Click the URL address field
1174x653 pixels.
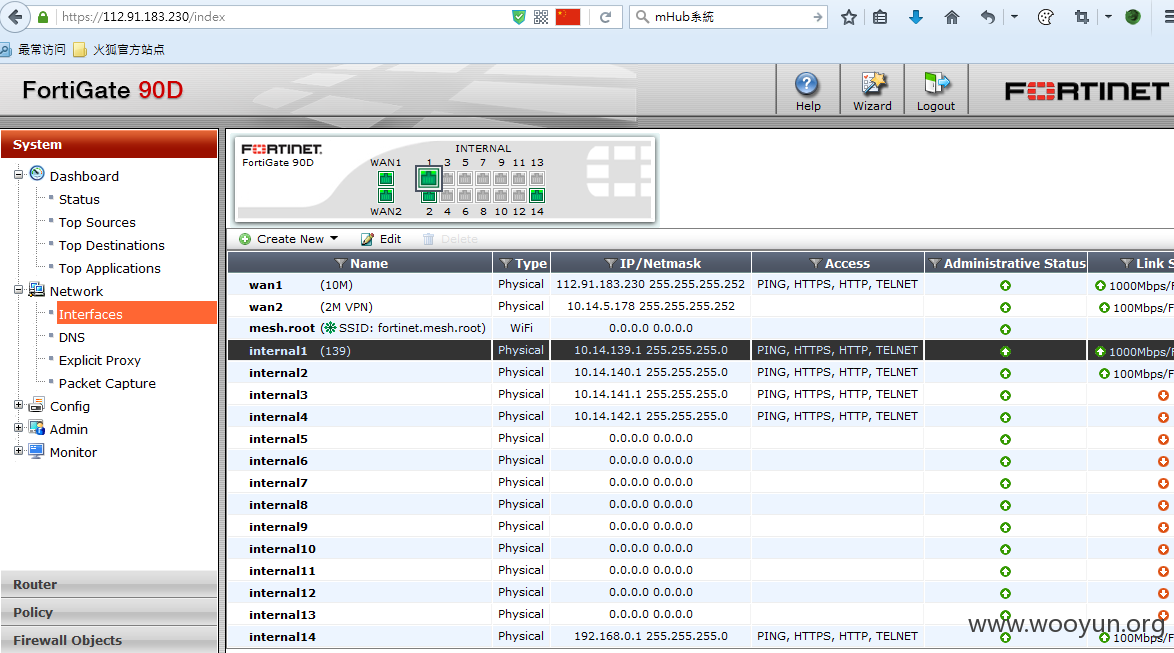[281, 16]
